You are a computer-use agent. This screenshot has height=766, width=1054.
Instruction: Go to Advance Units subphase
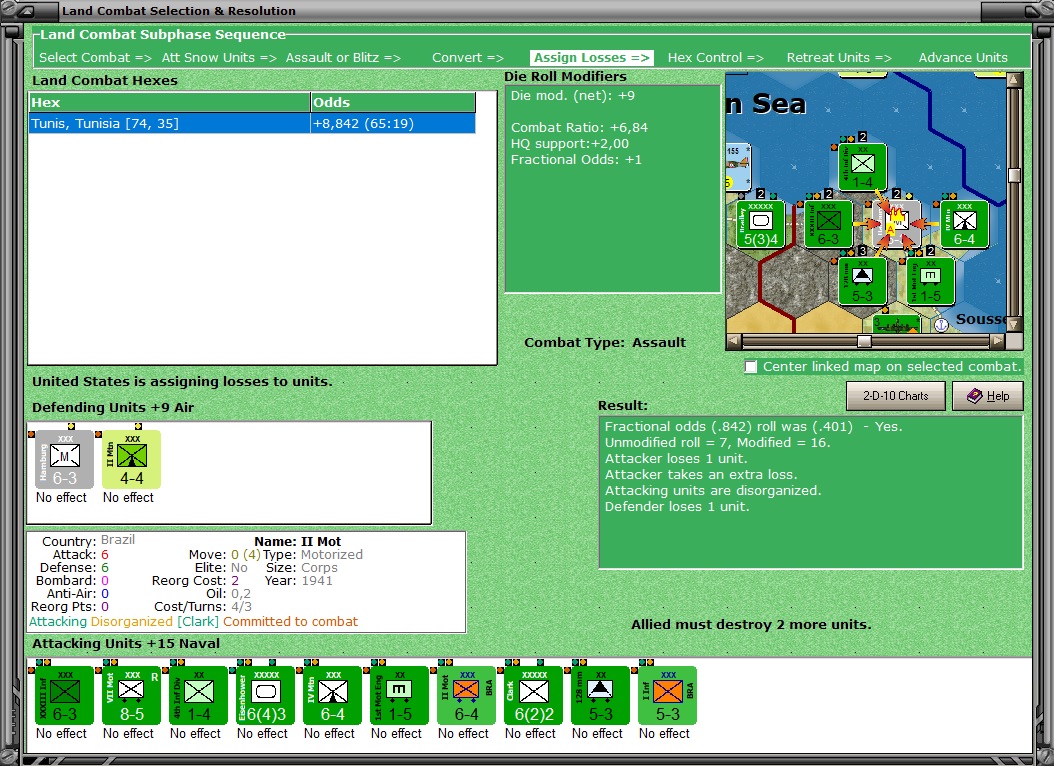pyautogui.click(x=963, y=58)
